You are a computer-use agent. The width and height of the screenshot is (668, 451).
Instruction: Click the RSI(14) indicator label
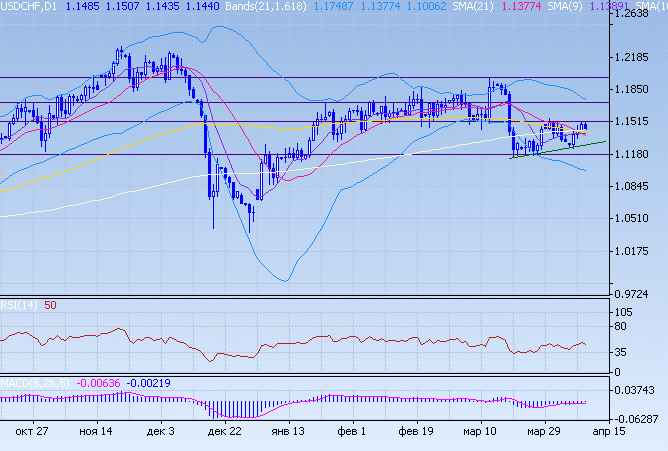pyautogui.click(x=19, y=305)
